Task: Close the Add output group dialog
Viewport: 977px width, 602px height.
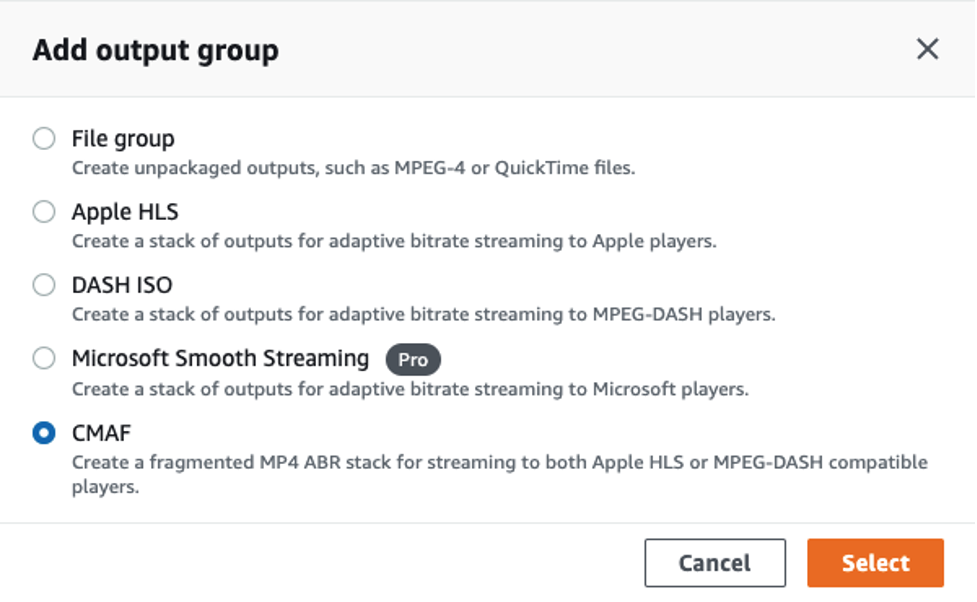Action: (x=927, y=48)
